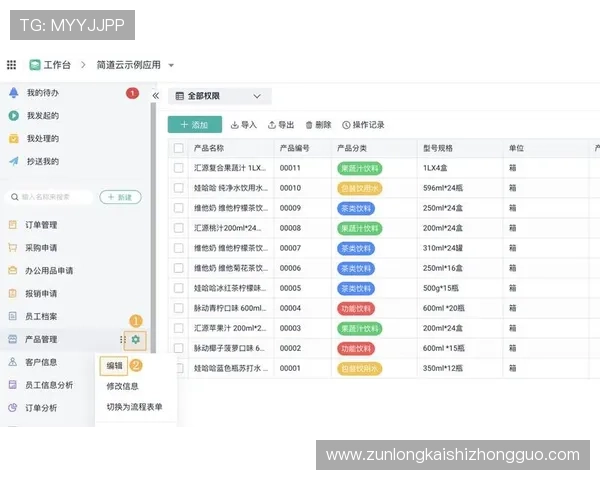Click the 客户信息 person icon
Image resolution: width=600 pixels, height=480 pixels.
point(13,362)
